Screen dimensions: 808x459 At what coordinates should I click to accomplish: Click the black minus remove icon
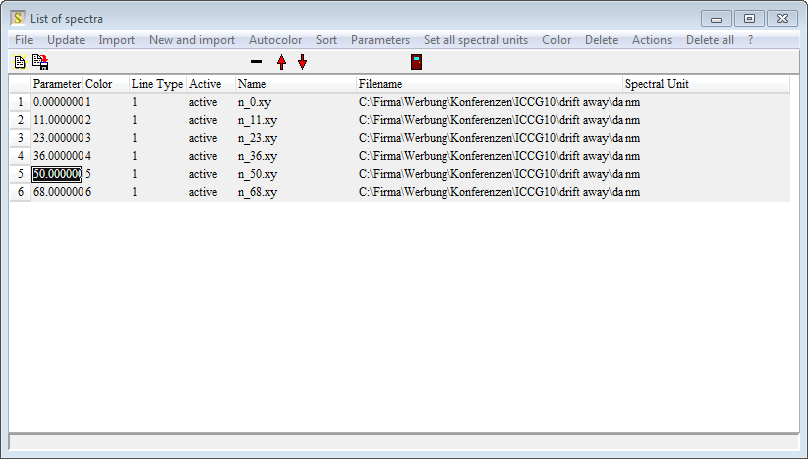[x=257, y=62]
